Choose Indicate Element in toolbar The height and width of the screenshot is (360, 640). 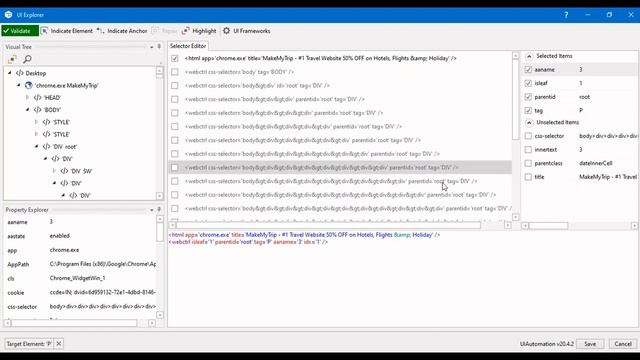[x=67, y=31]
